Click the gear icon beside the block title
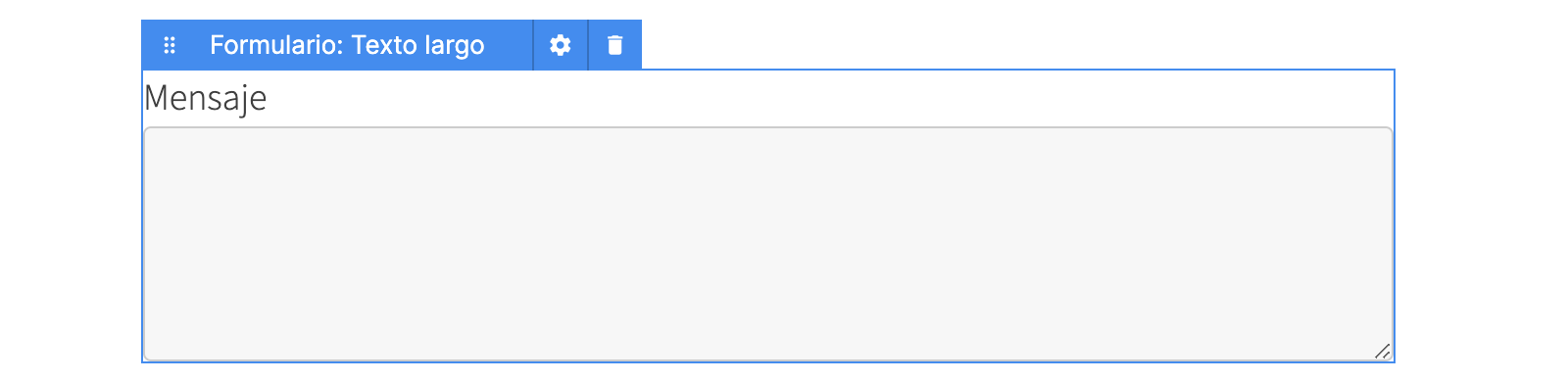1568x382 pixels. coord(560,45)
